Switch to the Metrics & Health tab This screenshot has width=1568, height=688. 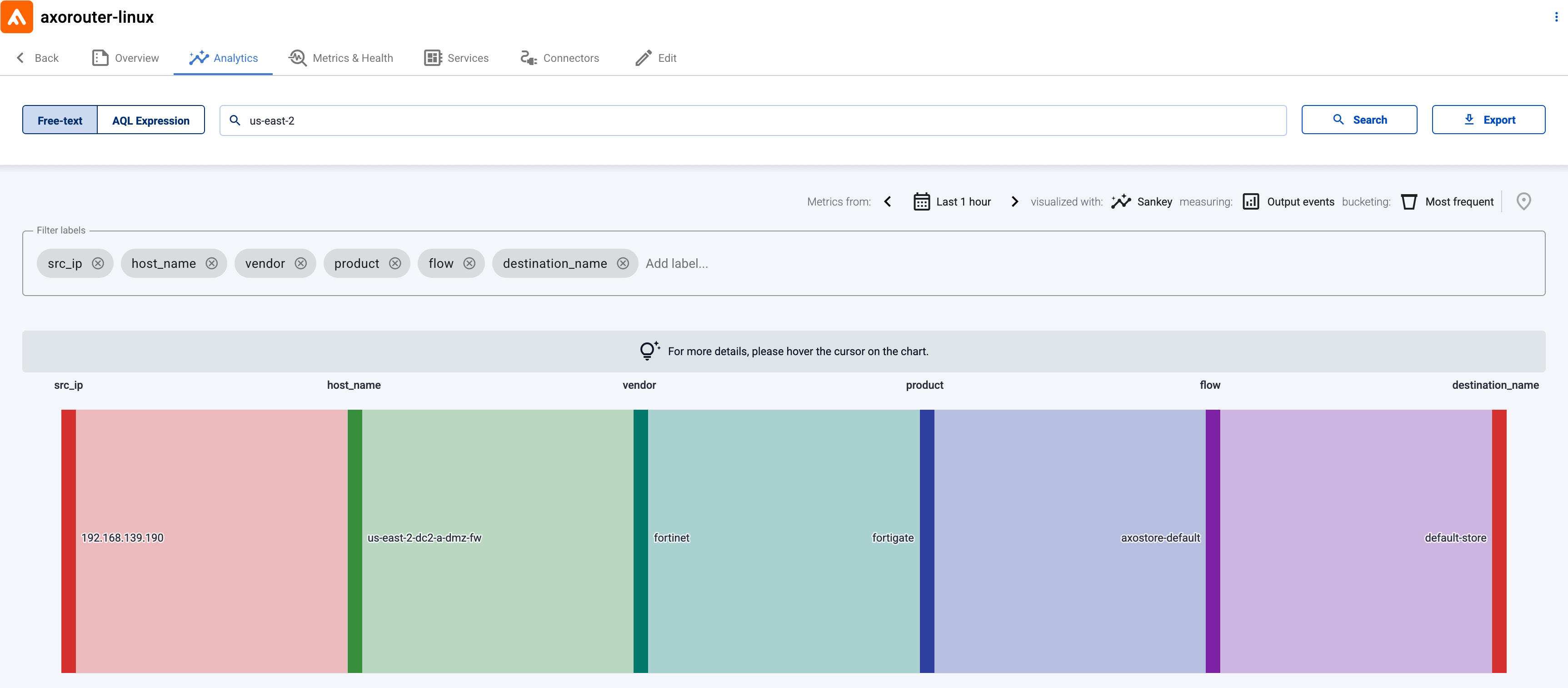point(340,57)
